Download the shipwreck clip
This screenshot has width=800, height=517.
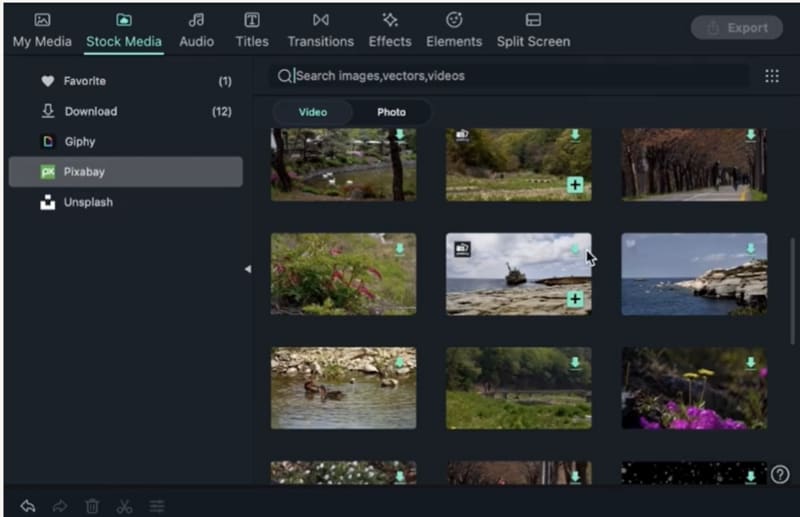click(575, 249)
